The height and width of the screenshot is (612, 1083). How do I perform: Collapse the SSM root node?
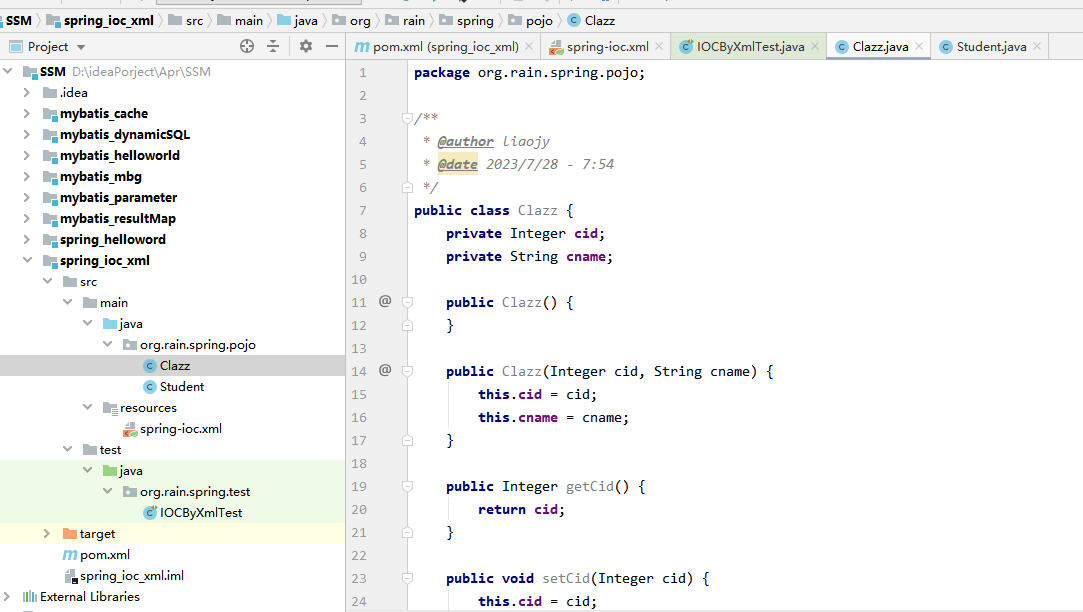(8, 71)
